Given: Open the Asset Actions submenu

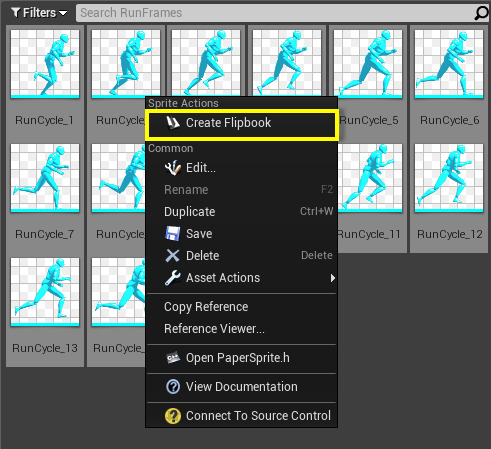Looking at the screenshot, I should [242, 278].
